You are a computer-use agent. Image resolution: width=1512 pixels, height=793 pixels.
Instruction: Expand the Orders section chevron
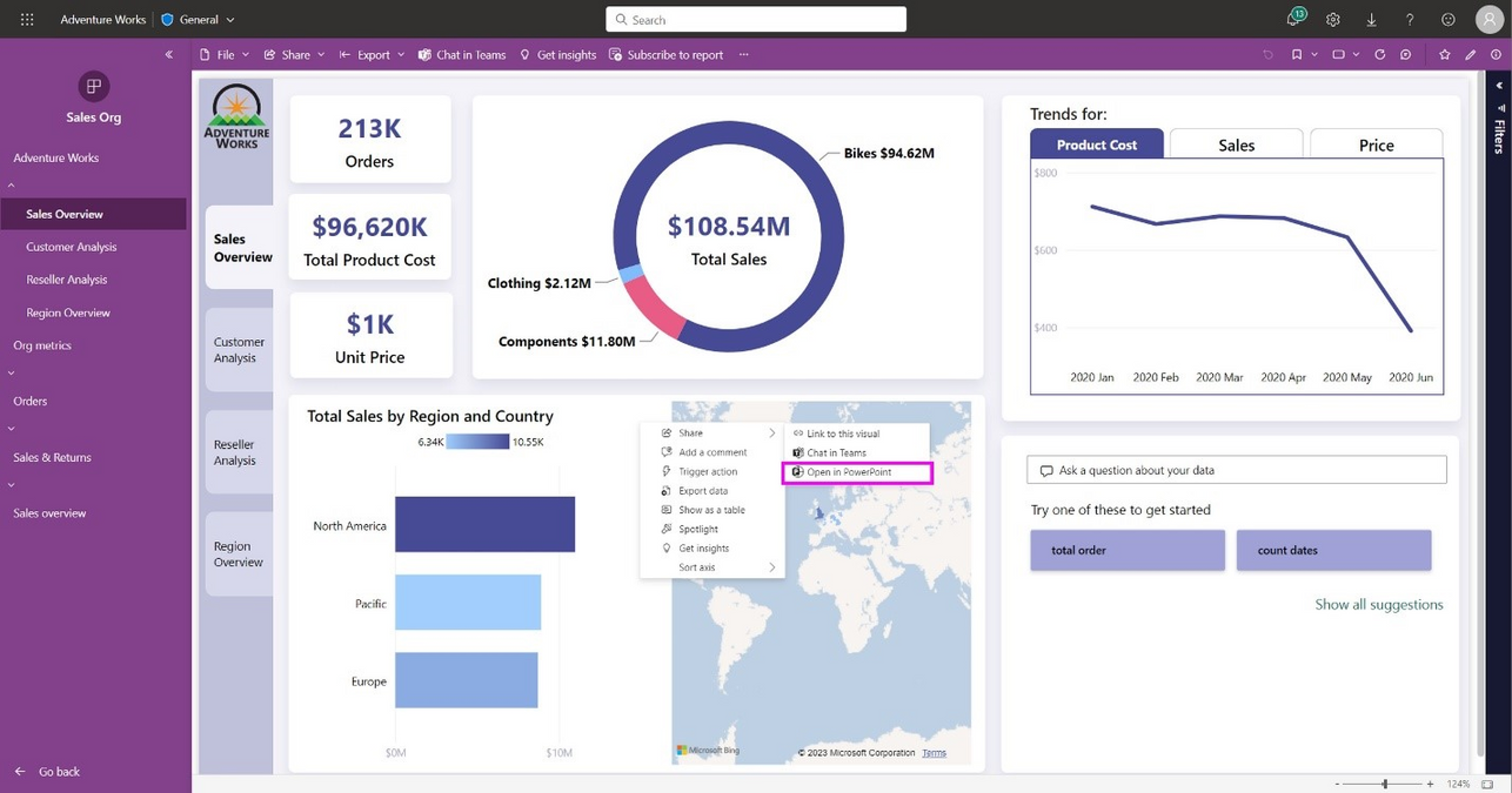tap(11, 428)
